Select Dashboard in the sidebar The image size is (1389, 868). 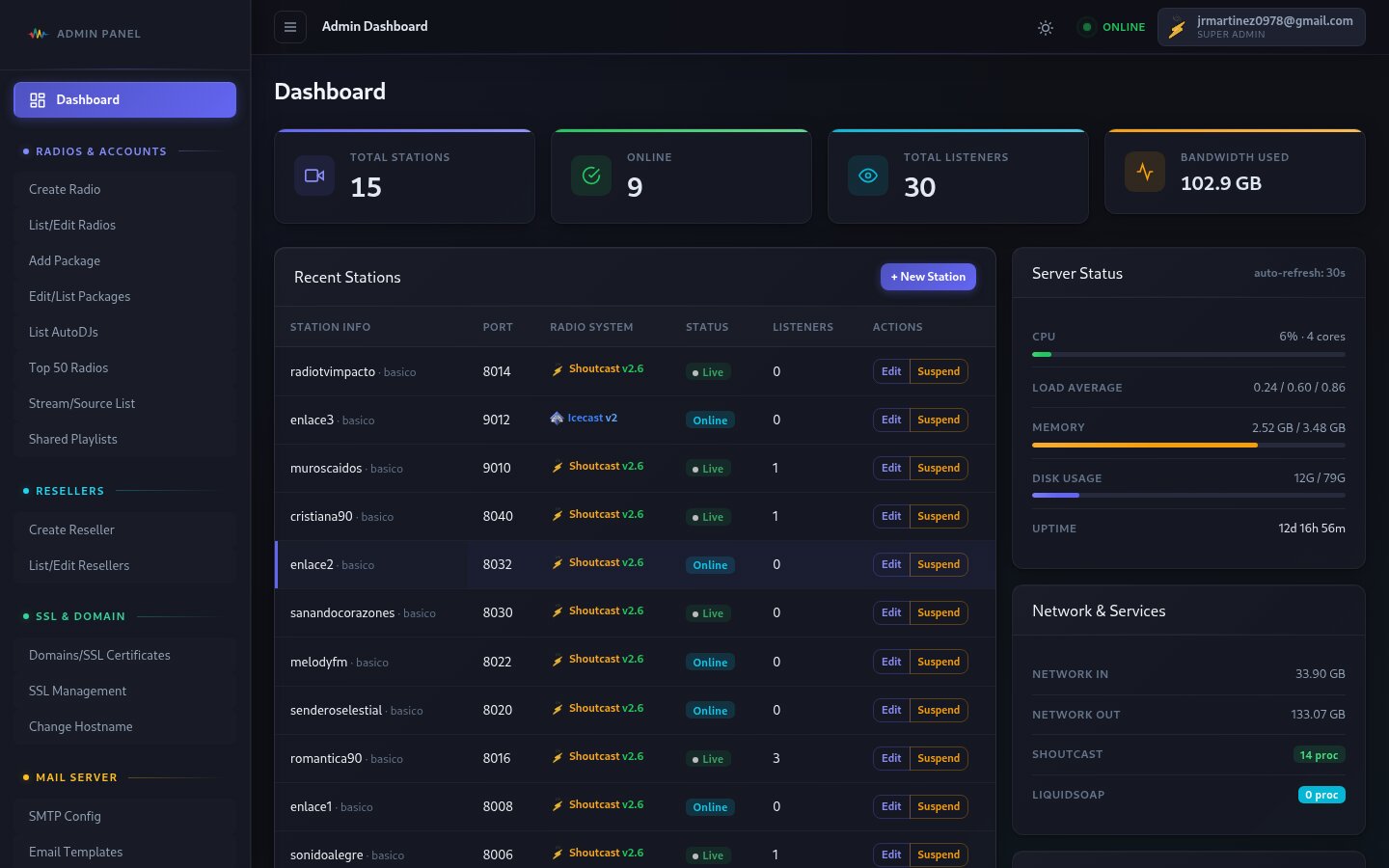click(x=124, y=99)
